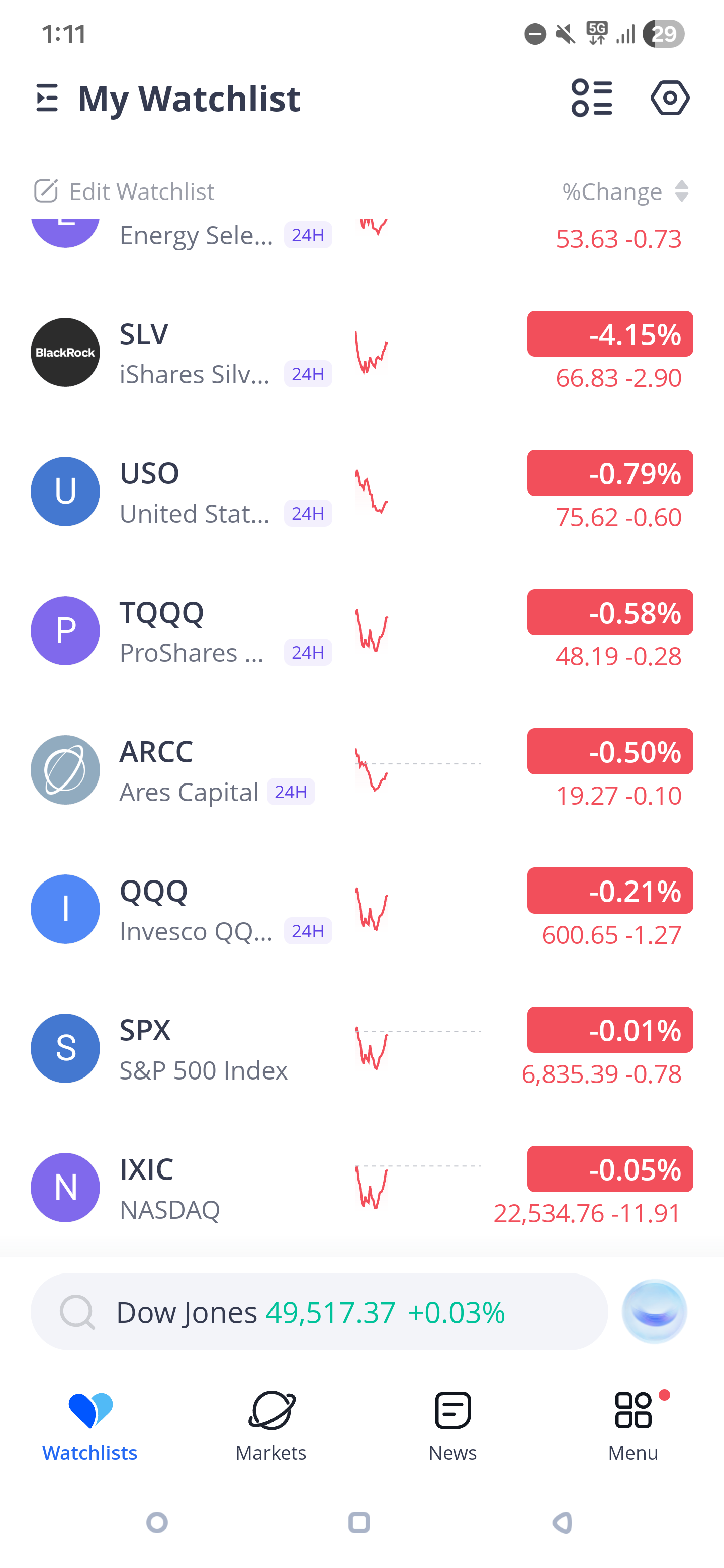
Task: Sort list by %Change arrows
Action: tap(682, 192)
